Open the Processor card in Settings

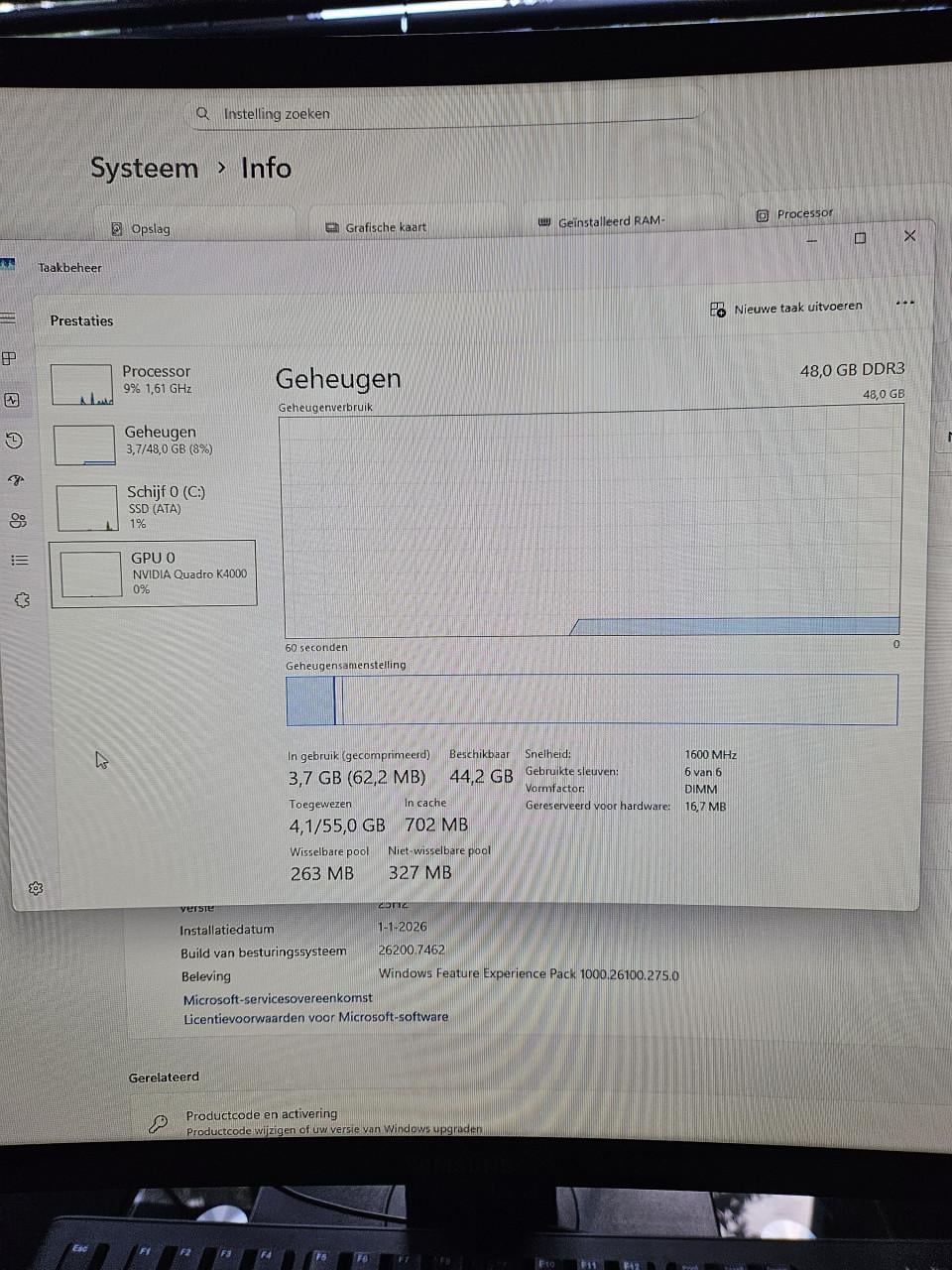click(838, 209)
